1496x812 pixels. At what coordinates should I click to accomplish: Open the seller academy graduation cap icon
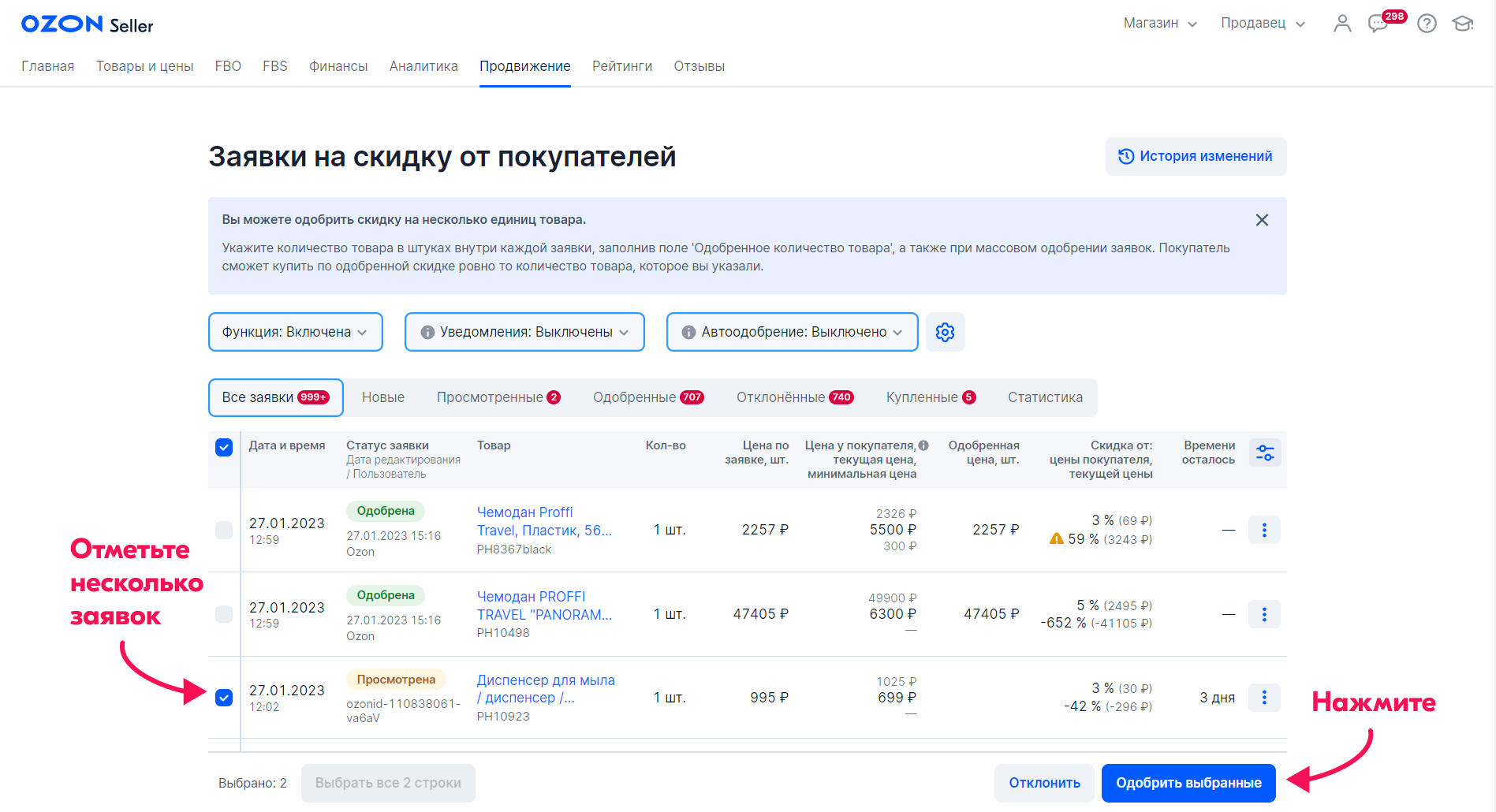tap(1463, 24)
